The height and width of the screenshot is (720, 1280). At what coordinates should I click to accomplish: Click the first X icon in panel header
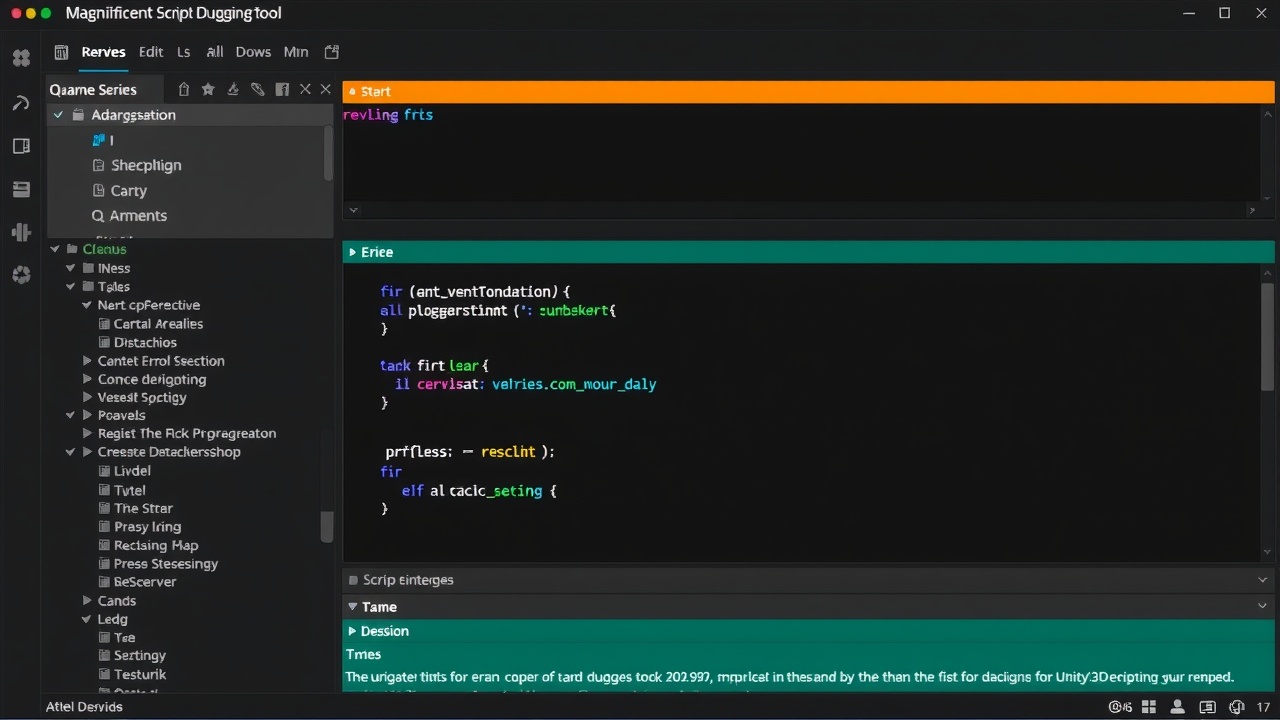point(306,89)
